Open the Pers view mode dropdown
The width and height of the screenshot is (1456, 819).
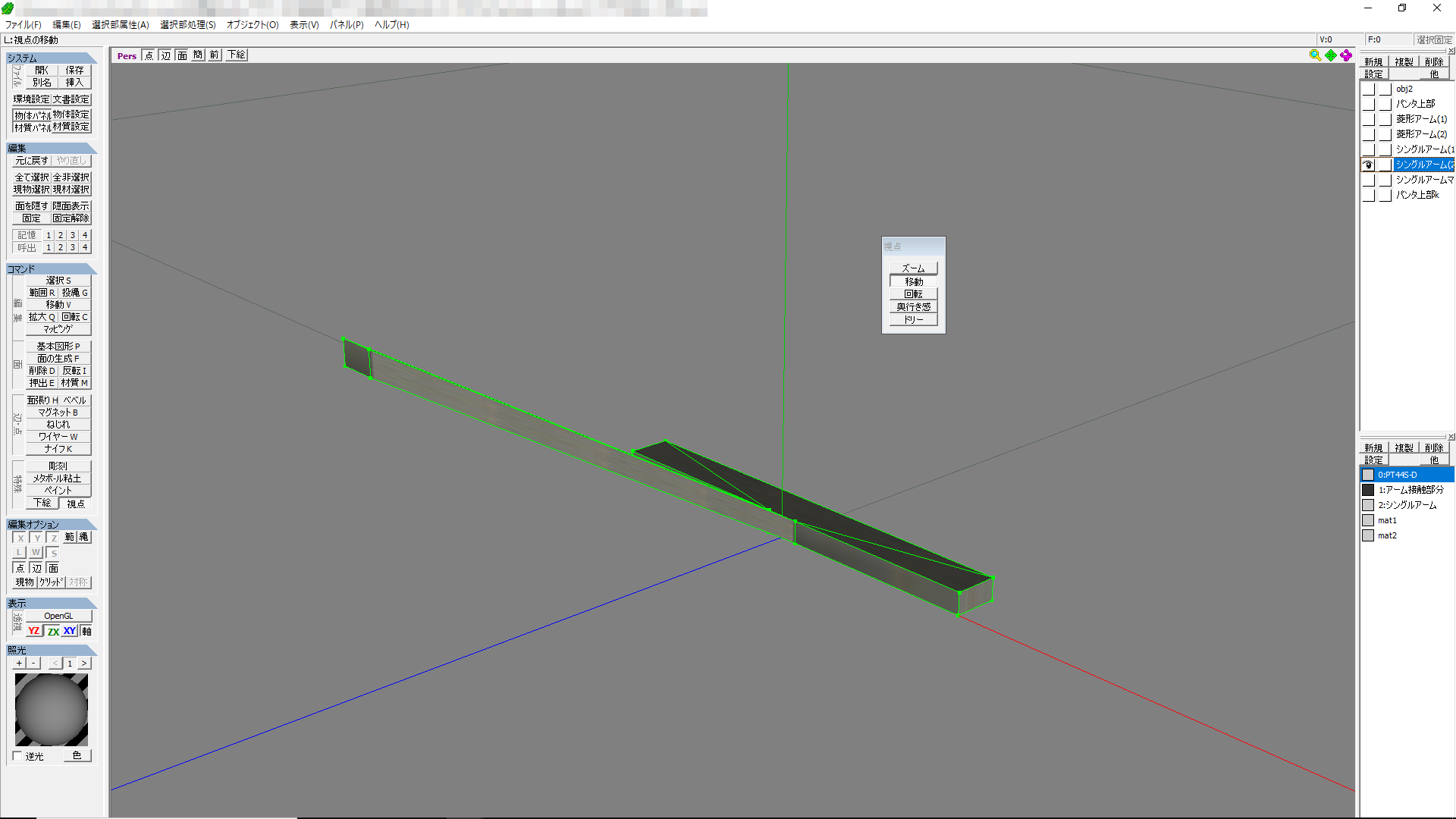(x=127, y=55)
